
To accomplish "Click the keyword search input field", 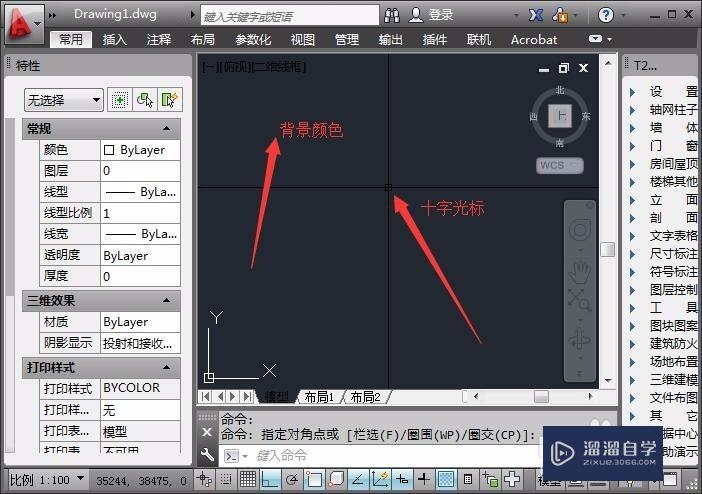I will point(290,16).
